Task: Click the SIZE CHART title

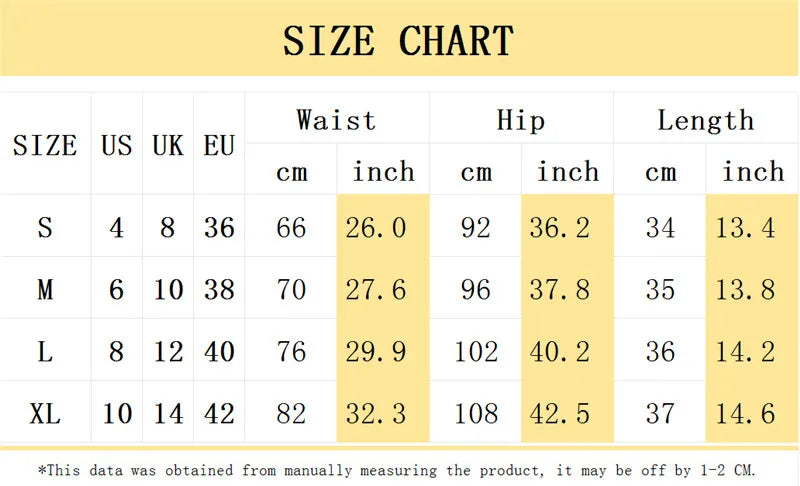Action: (x=398, y=41)
